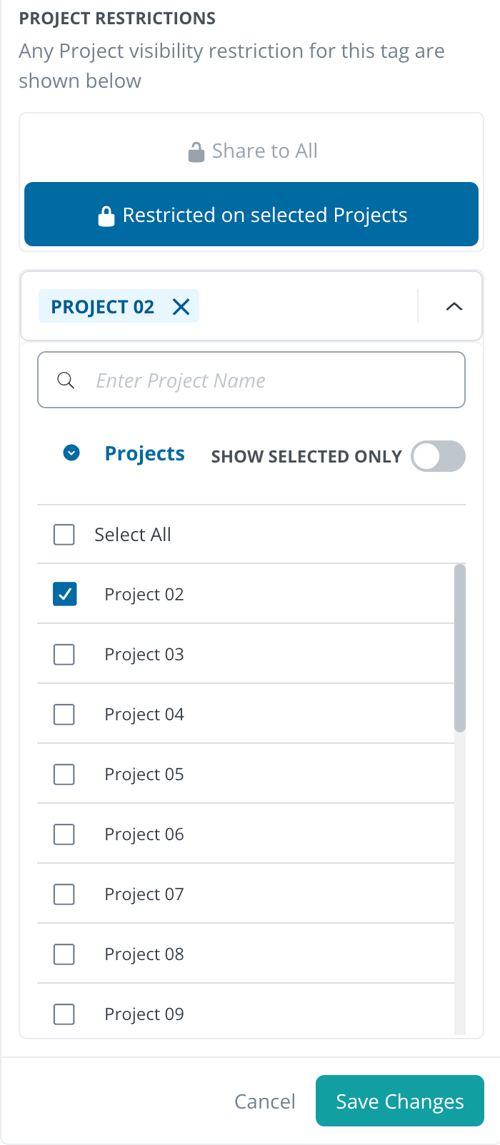Click the lock icon on the Restricted button

107,216
